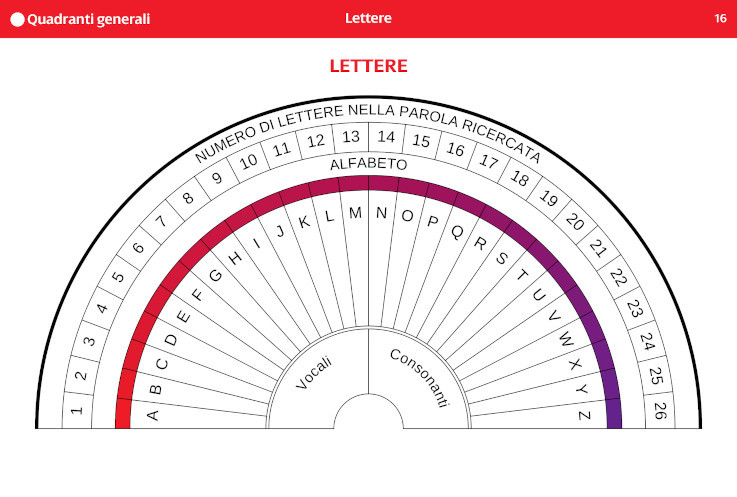
Task: Select letter H in the alphabet ring
Action: [x=235, y=258]
